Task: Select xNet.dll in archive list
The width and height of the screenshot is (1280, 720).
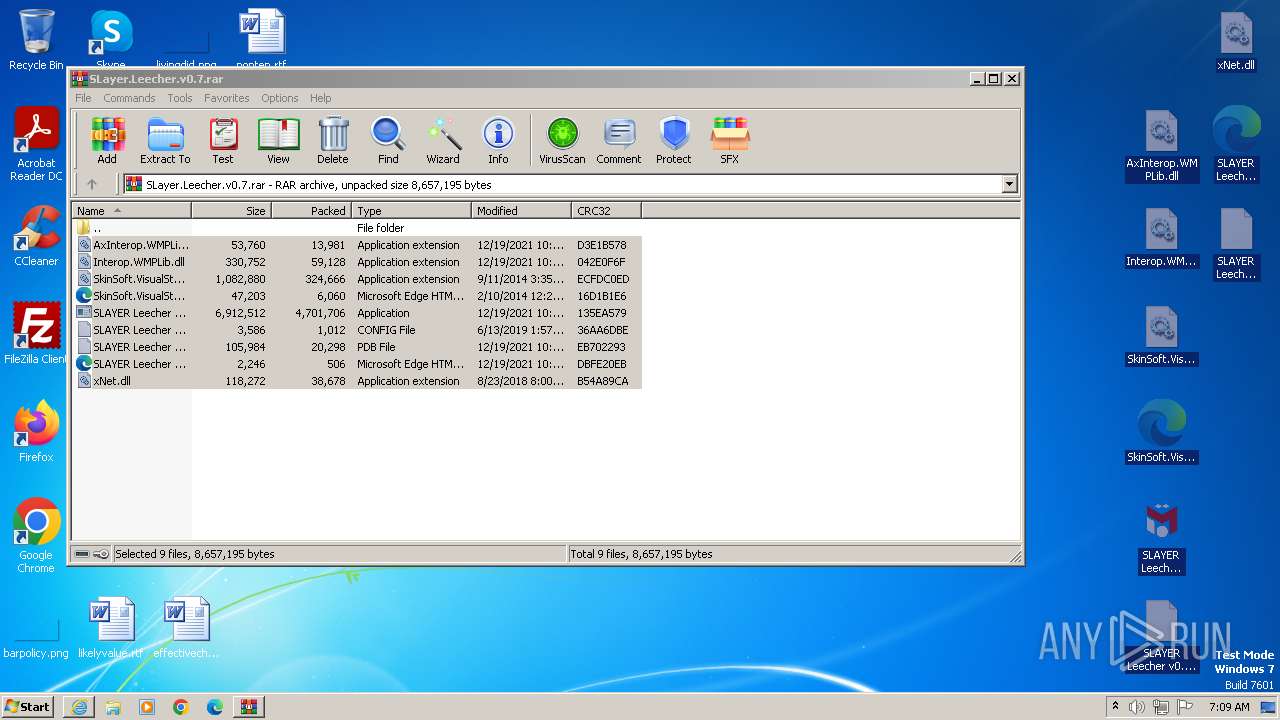Action: 357,381
